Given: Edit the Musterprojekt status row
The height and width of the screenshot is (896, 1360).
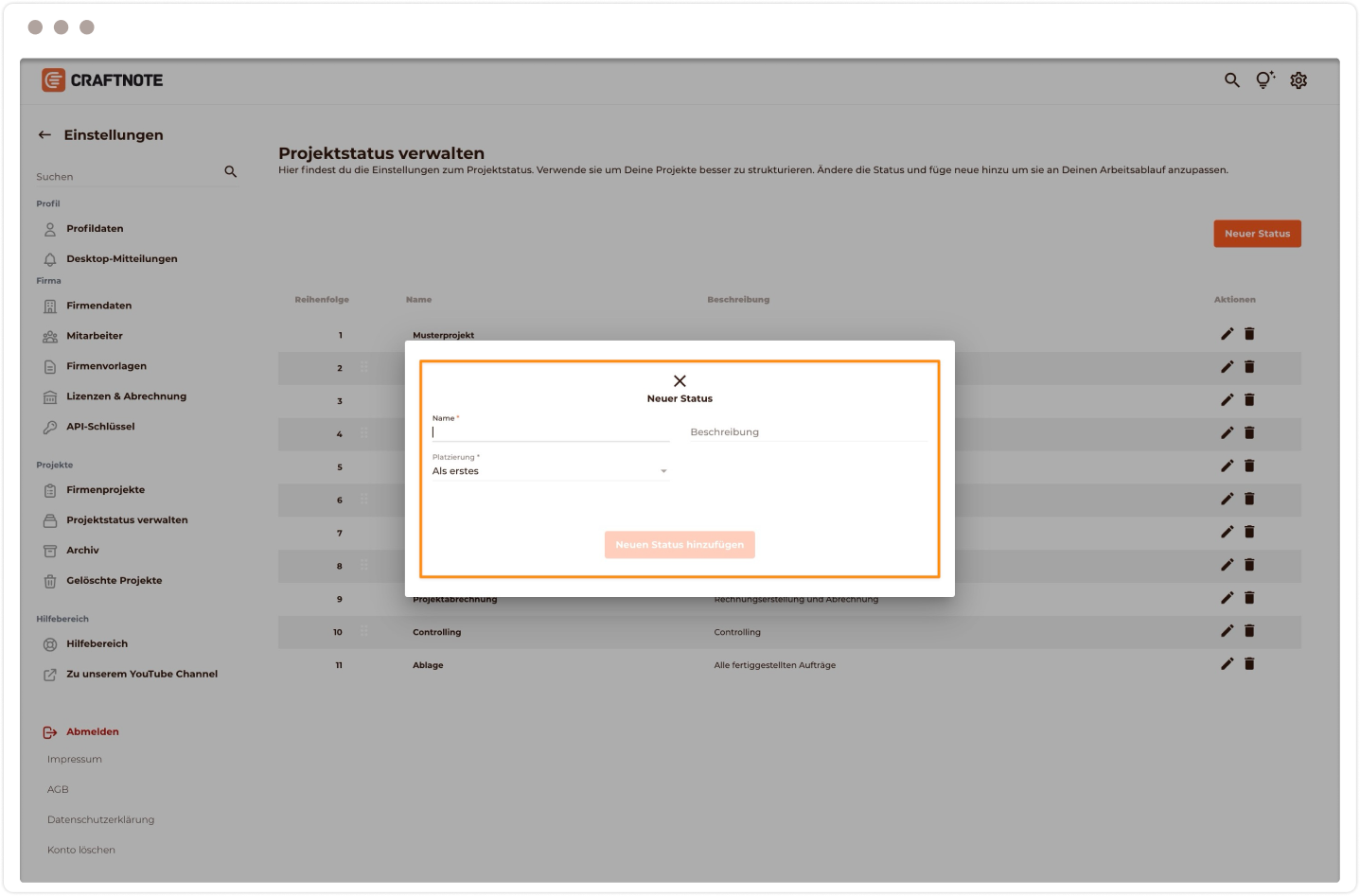Looking at the screenshot, I should tap(1227, 334).
